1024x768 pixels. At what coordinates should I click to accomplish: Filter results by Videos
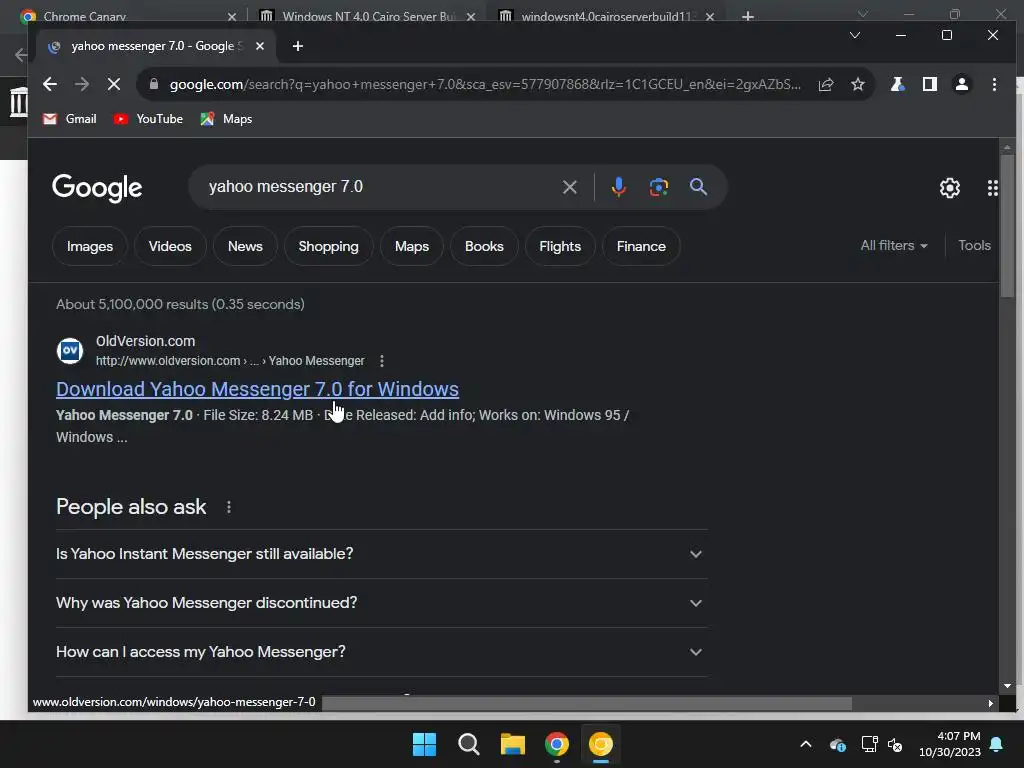[x=170, y=246]
